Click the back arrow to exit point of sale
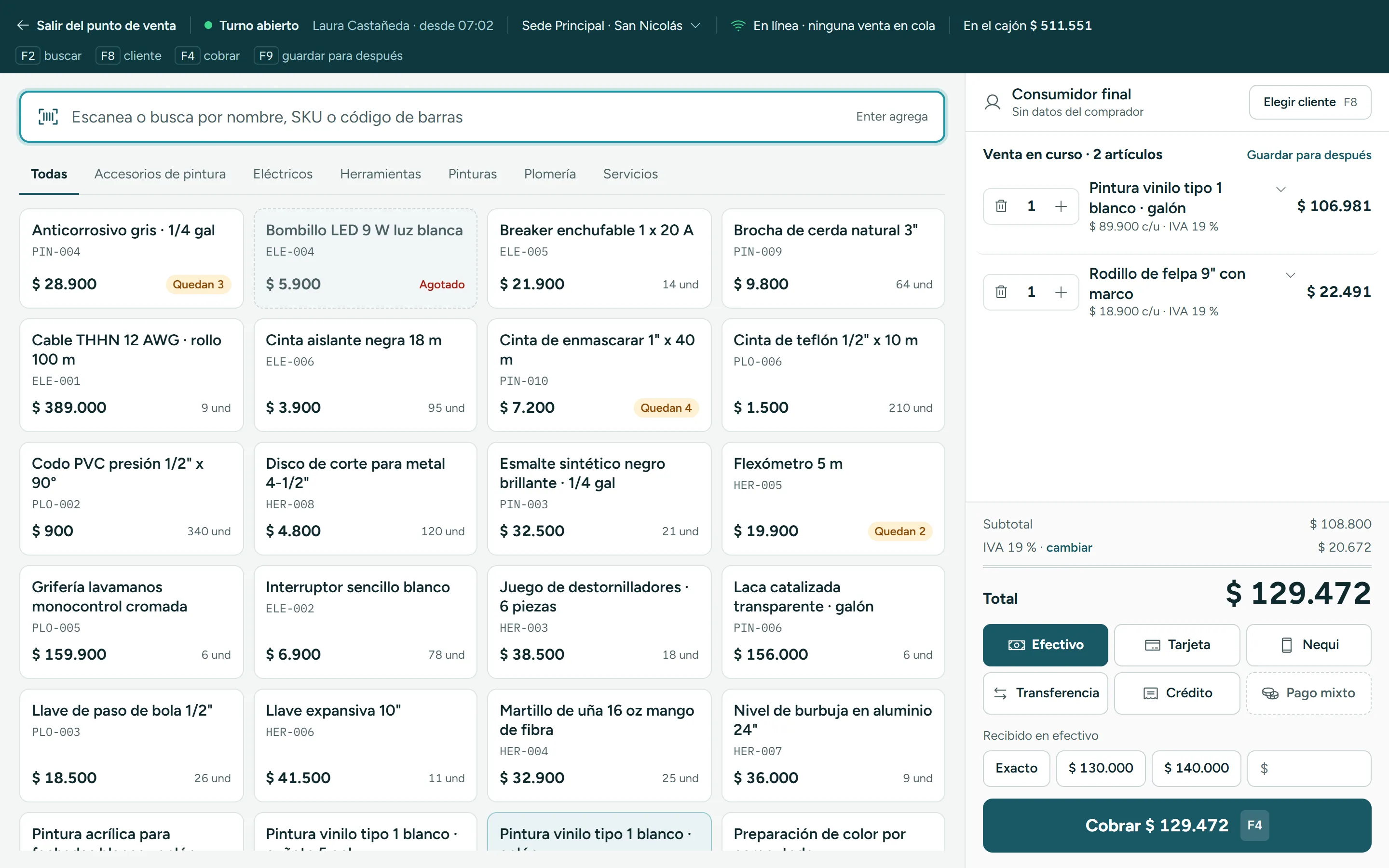The height and width of the screenshot is (868, 1389). (x=23, y=25)
